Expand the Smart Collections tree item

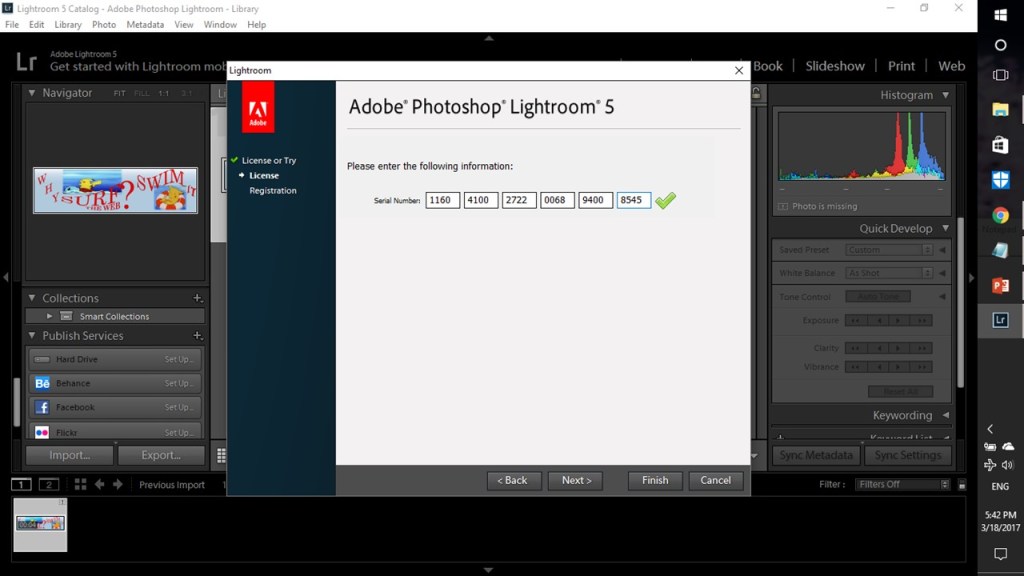50,316
